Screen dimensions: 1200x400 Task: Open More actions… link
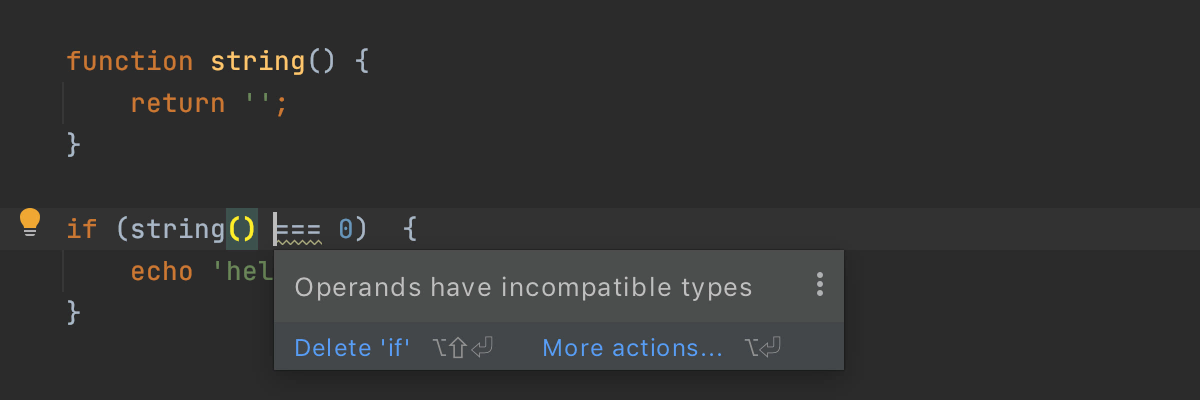tap(632, 348)
